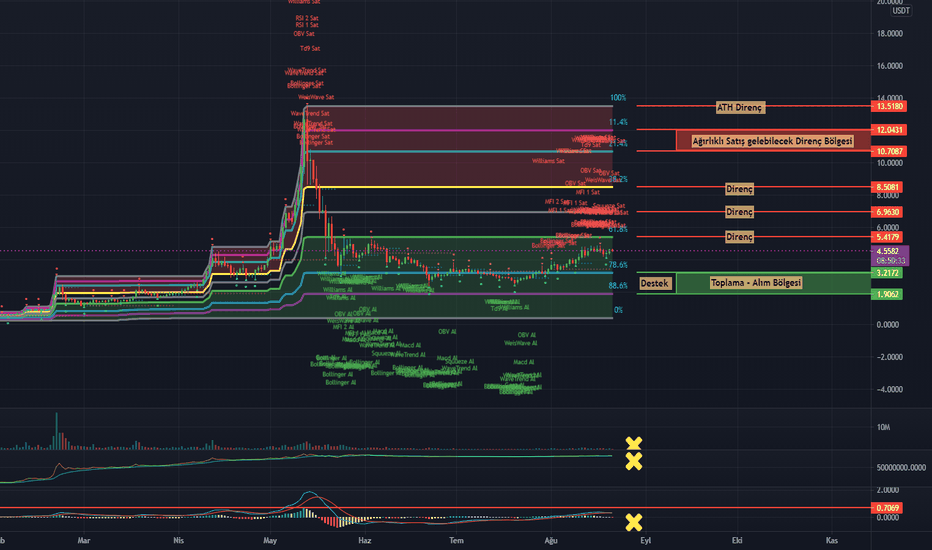Screen dimensions: 932x550
Task: Click the 10.7087 price tag
Action: tap(889, 152)
